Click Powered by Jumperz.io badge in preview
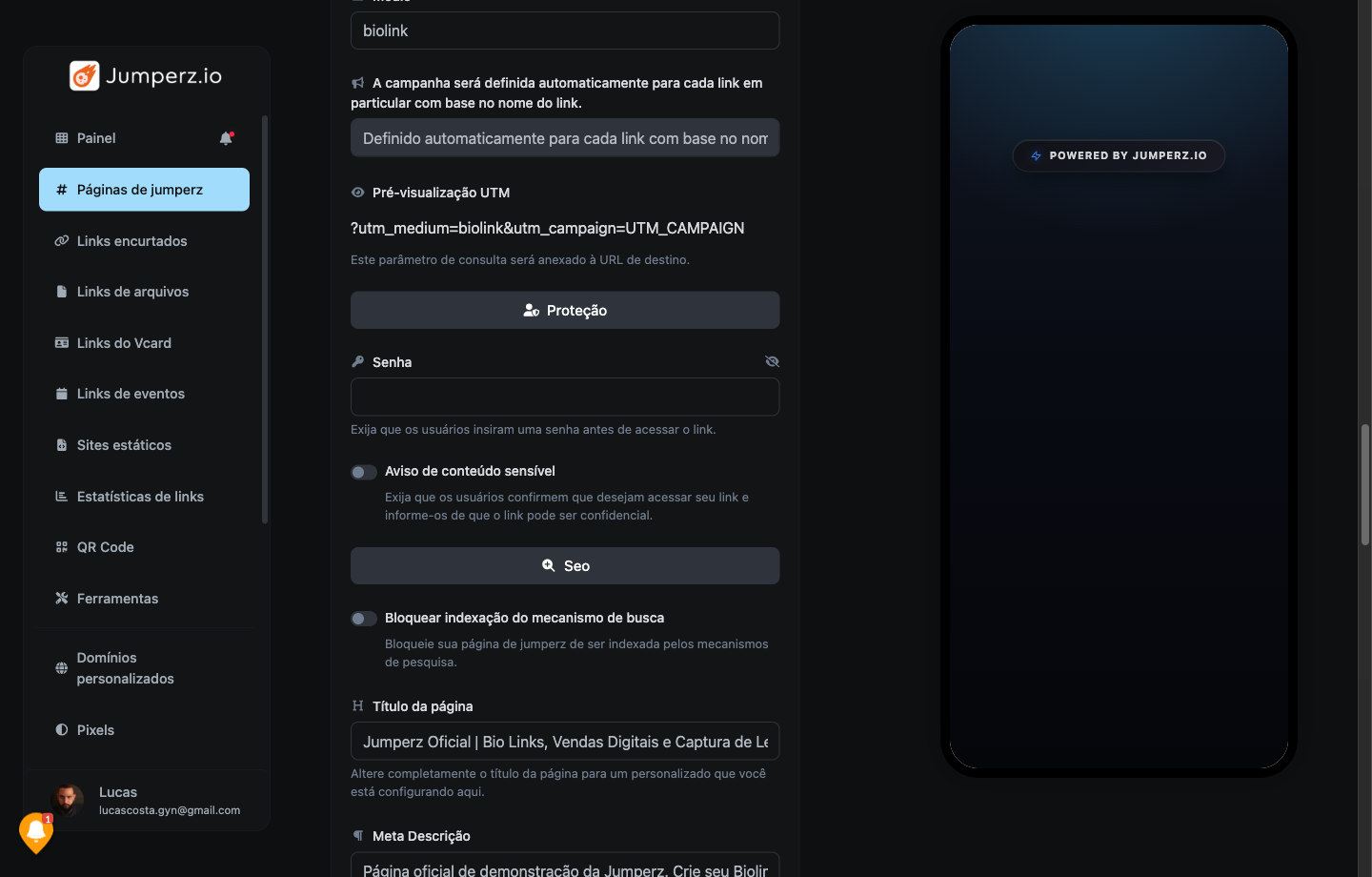The width and height of the screenshot is (1372, 877). 1119,155
